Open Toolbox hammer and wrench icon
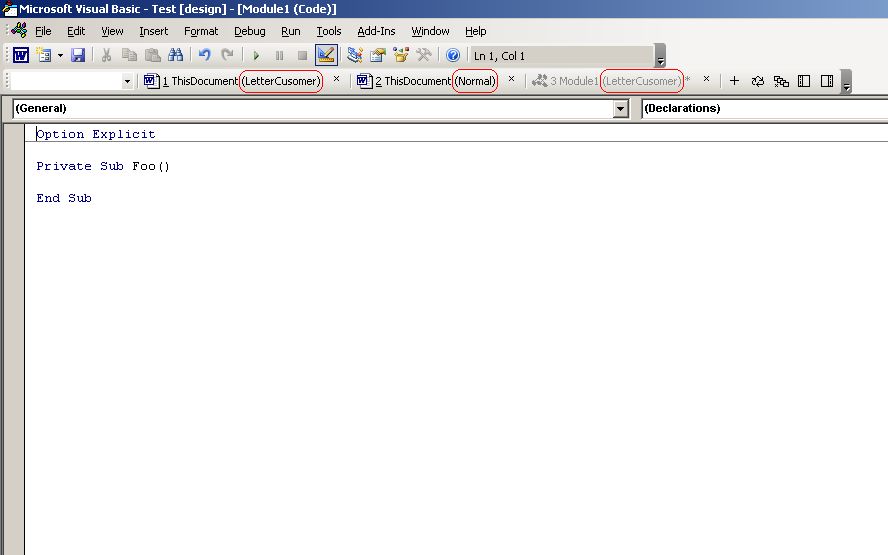Screen dimensions: 888x555 coord(424,55)
